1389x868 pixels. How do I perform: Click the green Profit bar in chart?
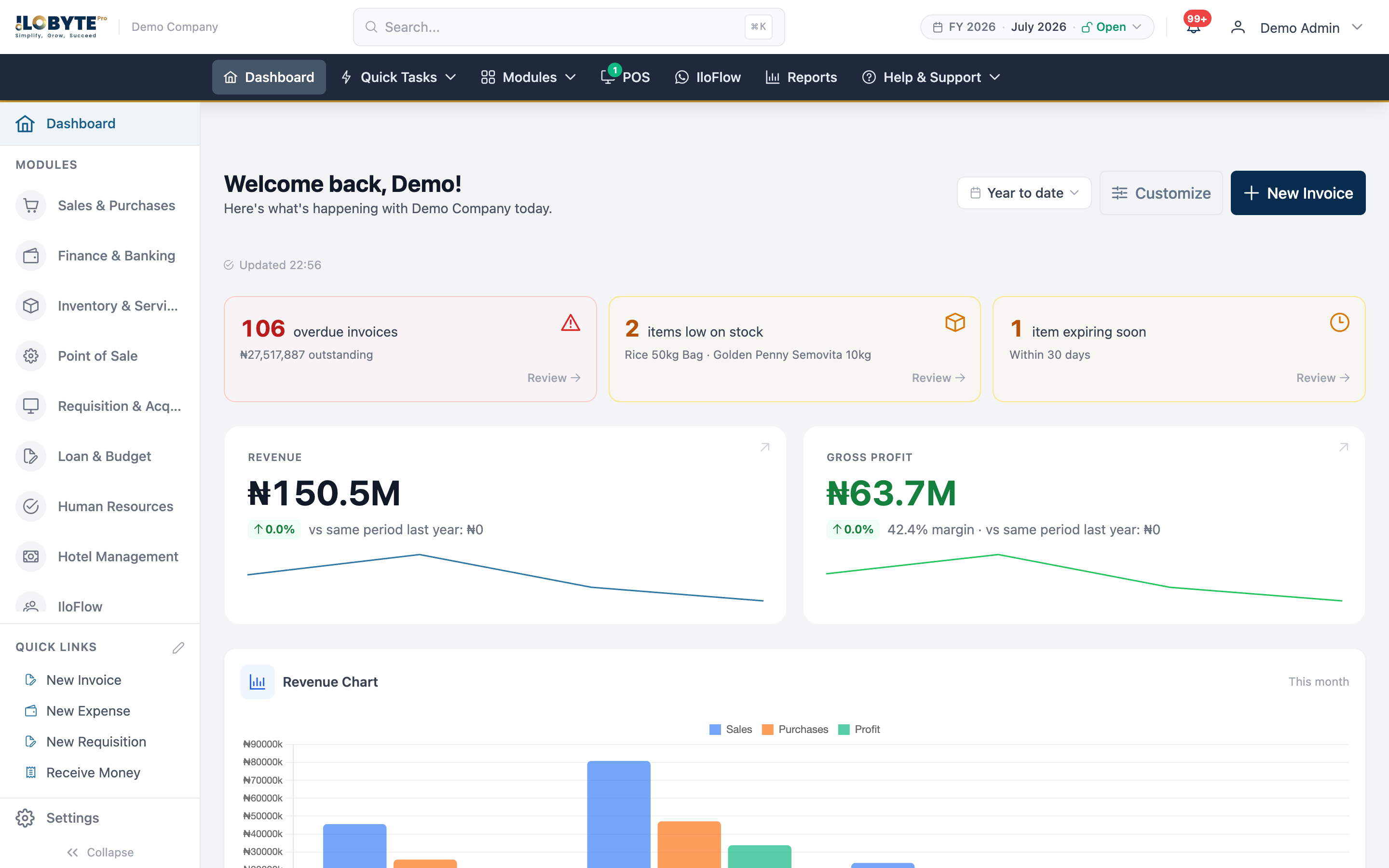(x=759, y=856)
